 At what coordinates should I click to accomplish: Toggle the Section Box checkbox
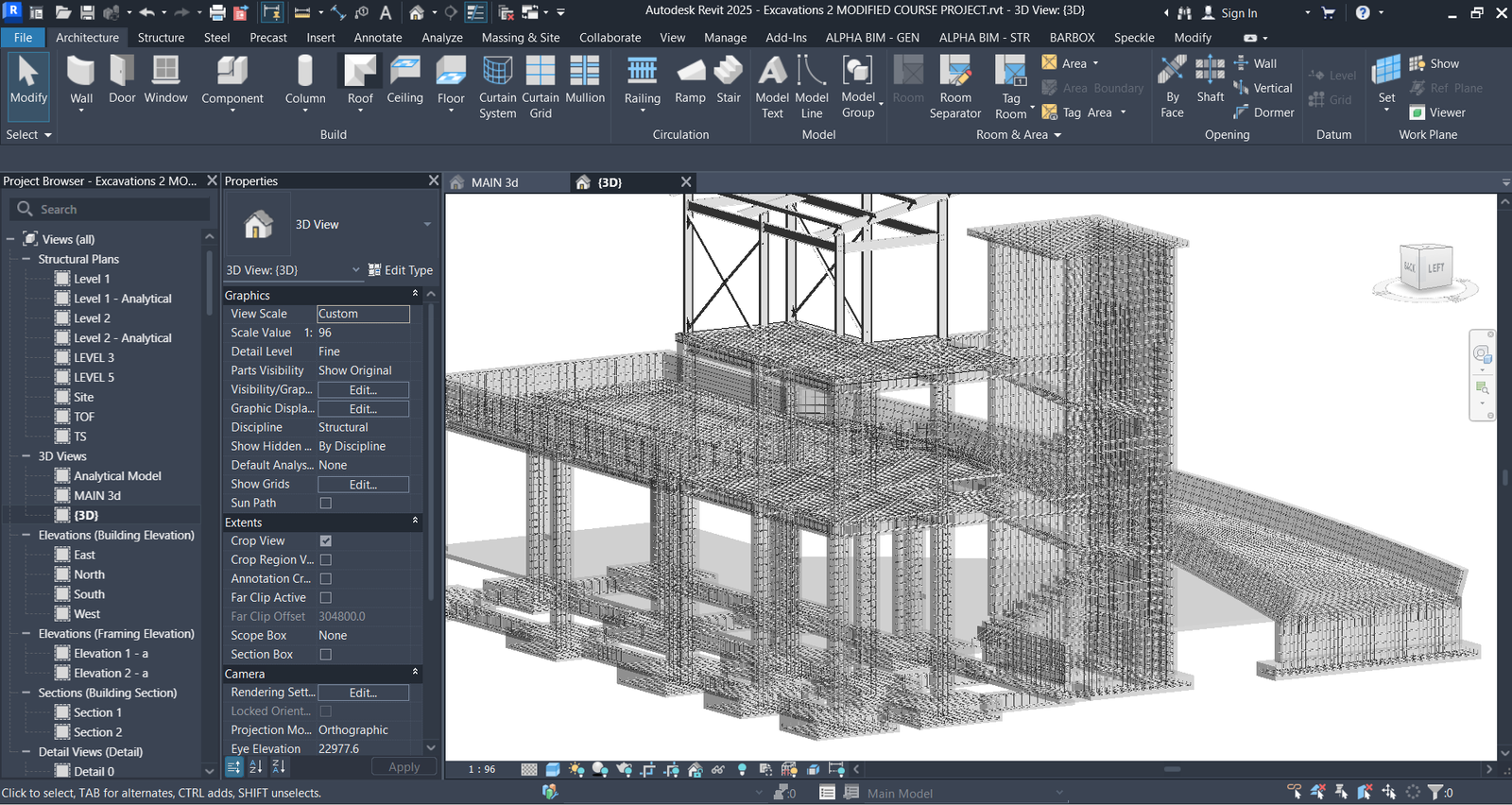(326, 654)
